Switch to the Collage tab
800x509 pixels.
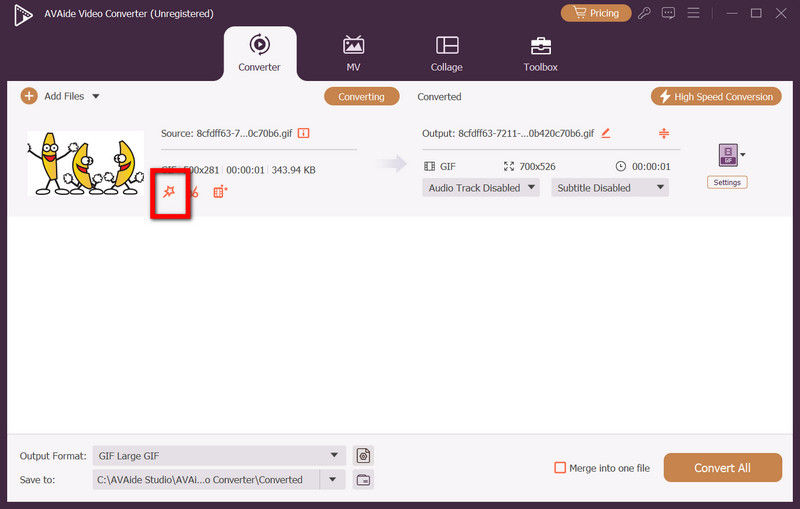(x=447, y=54)
